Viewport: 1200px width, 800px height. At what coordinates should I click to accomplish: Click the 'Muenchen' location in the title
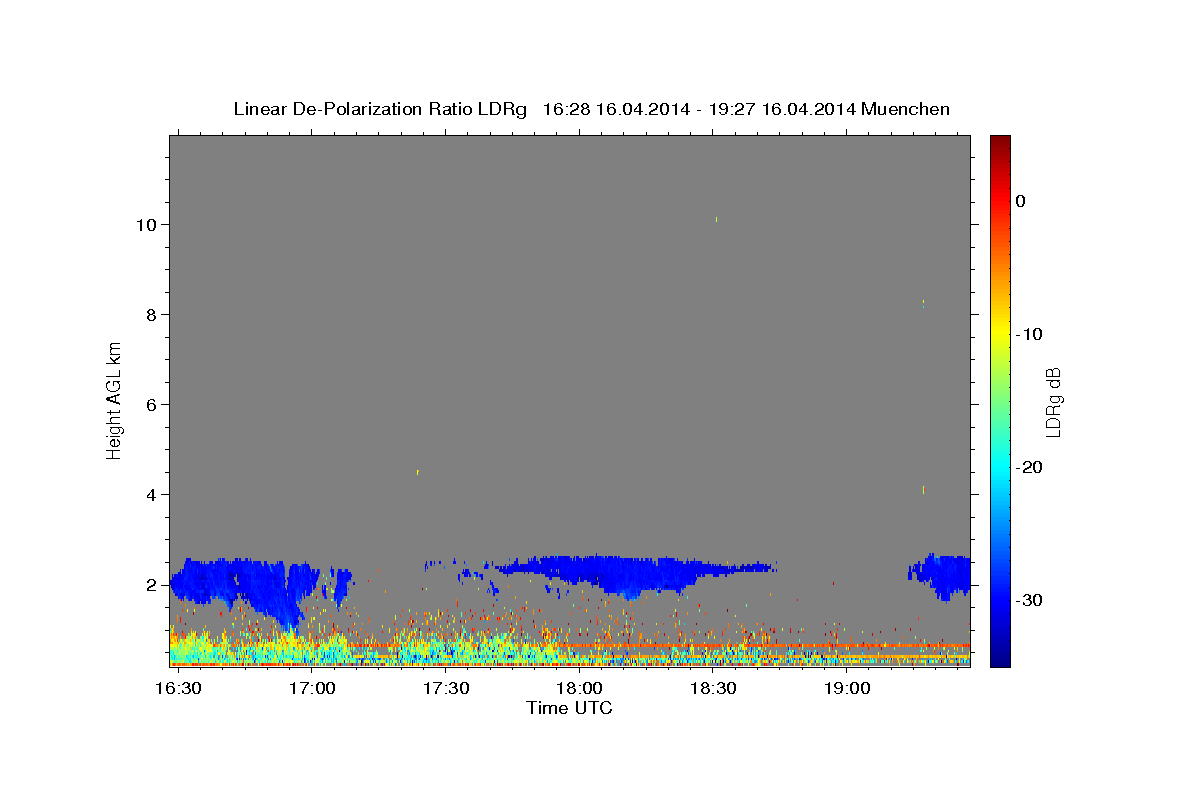click(x=905, y=109)
